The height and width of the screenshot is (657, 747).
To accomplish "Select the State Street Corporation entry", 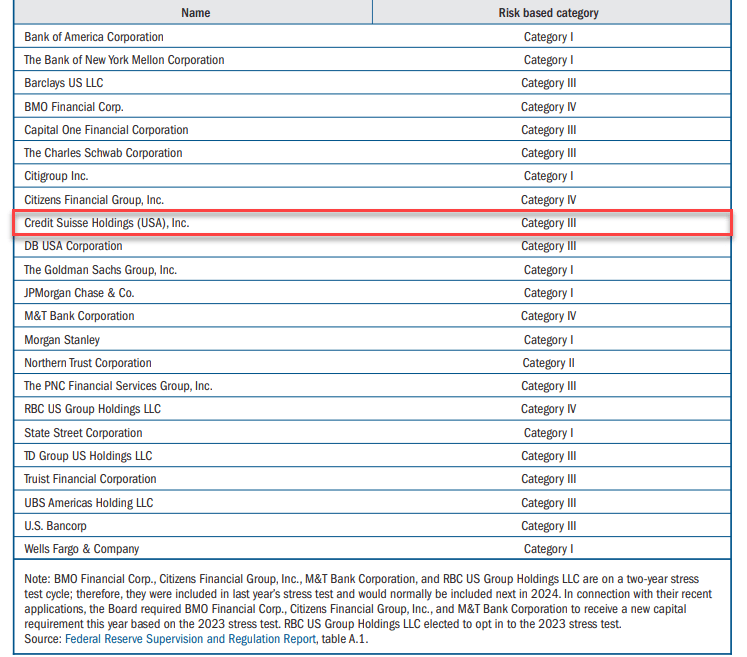I will (83, 433).
